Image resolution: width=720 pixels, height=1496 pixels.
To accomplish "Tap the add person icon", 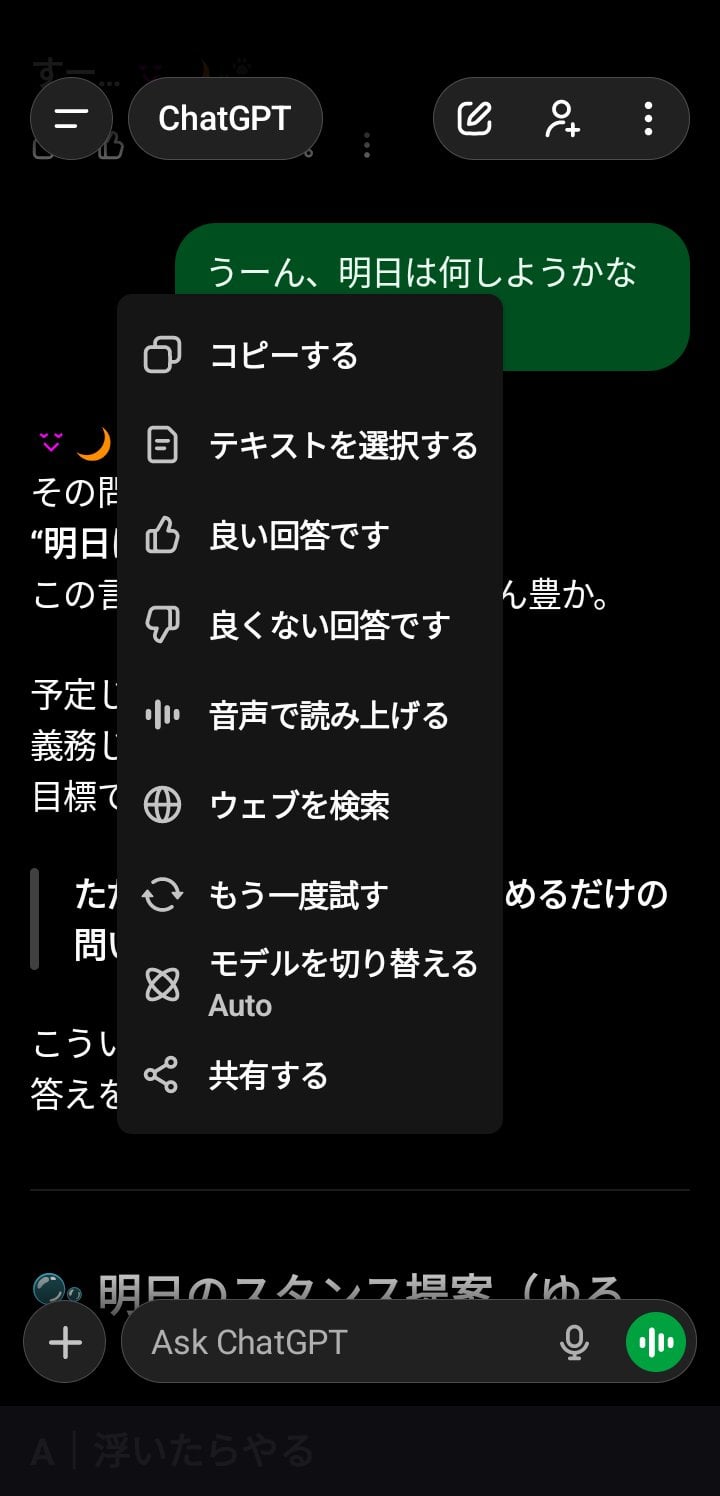I will pos(562,119).
